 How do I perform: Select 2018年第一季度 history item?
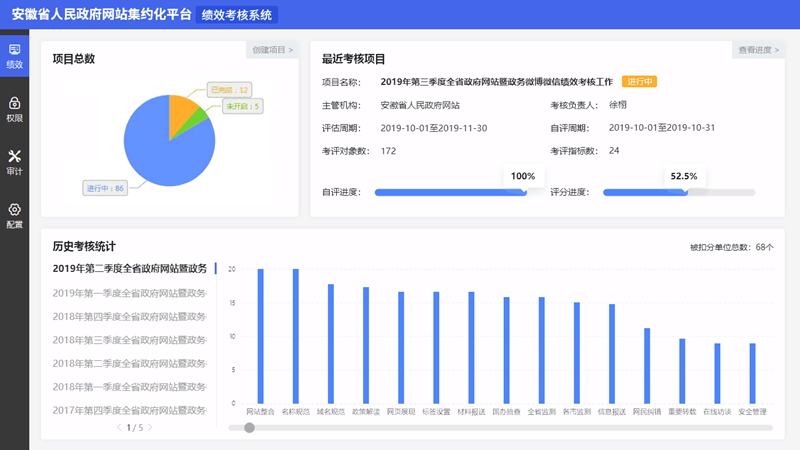click(x=130, y=387)
